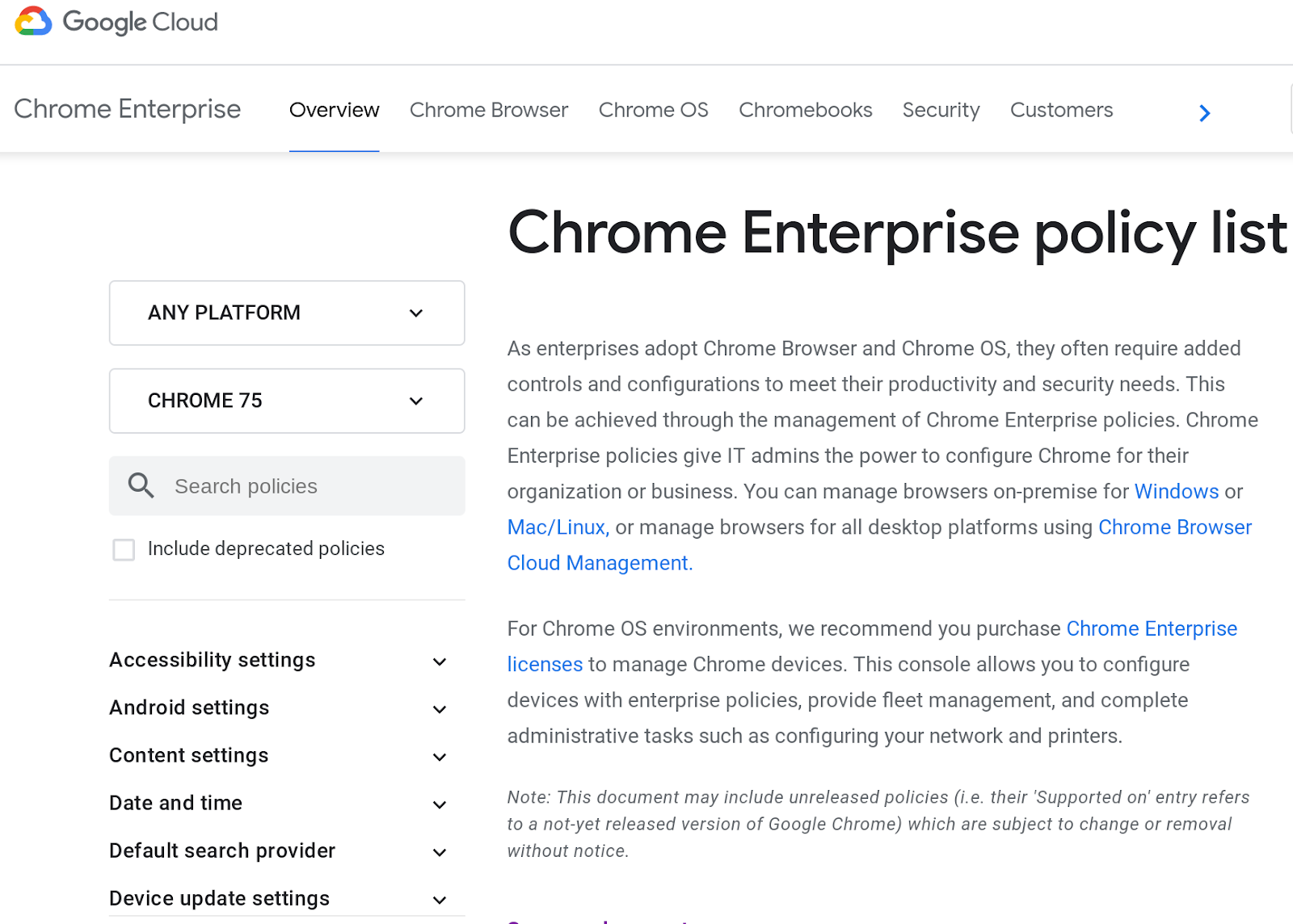Screen dimensions: 1293x924
Task: Click the Android settings label
Action: (189, 708)
